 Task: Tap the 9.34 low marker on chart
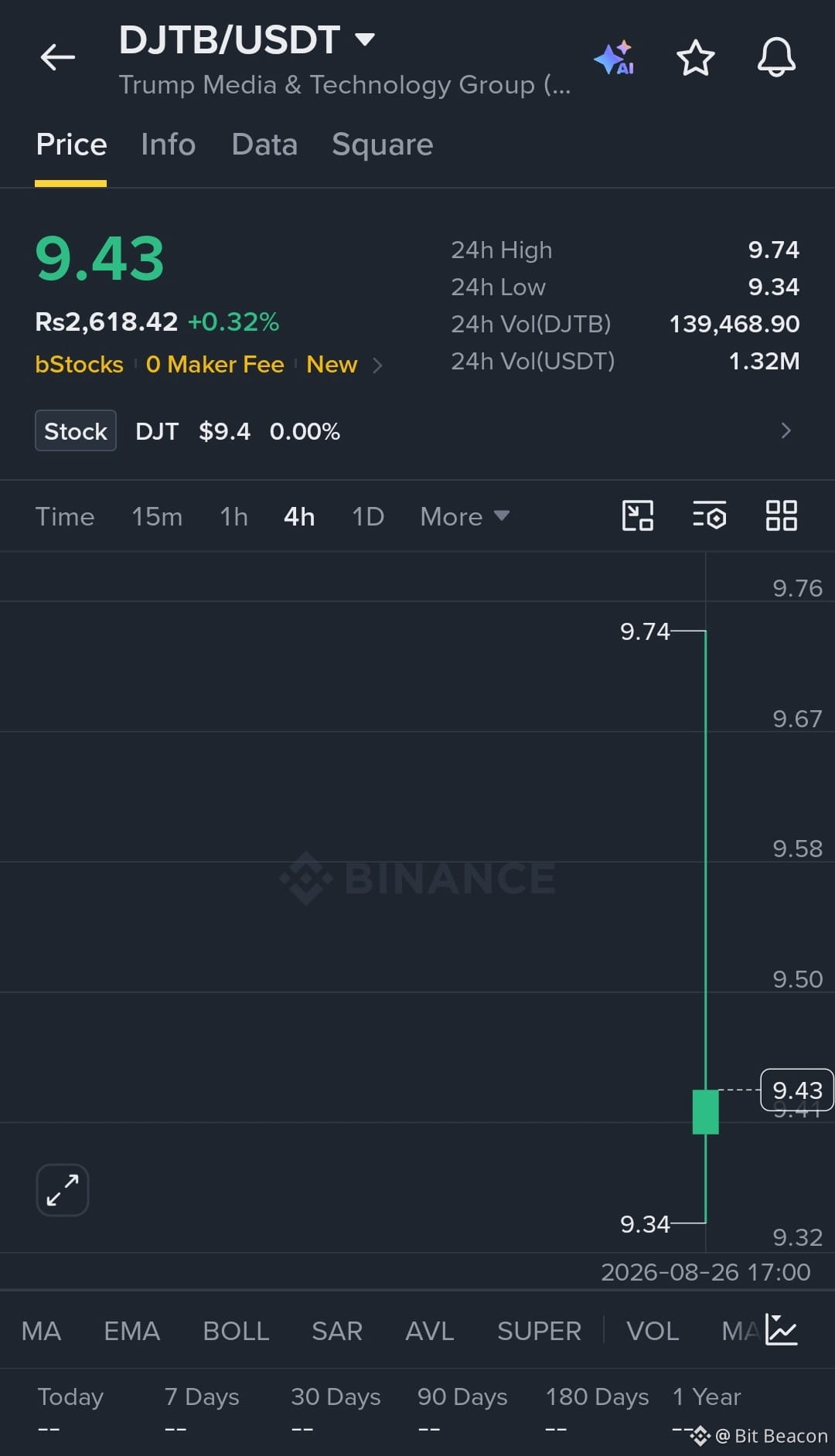(645, 1224)
